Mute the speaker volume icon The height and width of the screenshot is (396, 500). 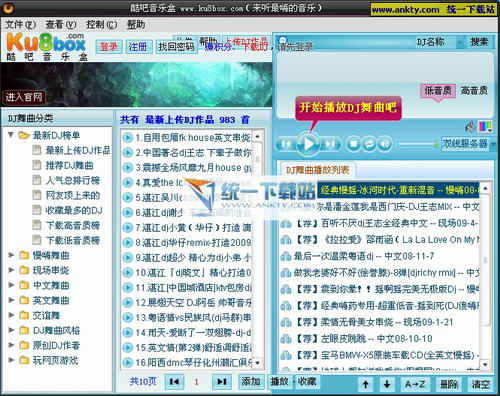(x=385, y=144)
